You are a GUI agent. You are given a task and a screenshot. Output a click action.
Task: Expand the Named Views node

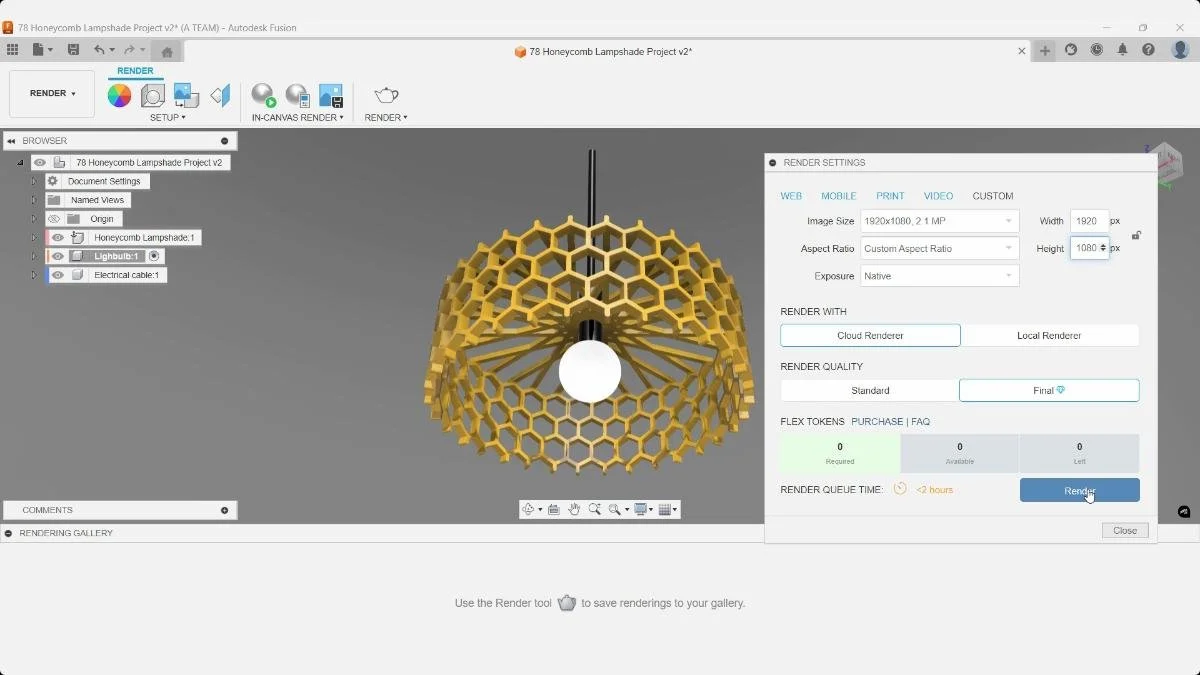point(33,200)
